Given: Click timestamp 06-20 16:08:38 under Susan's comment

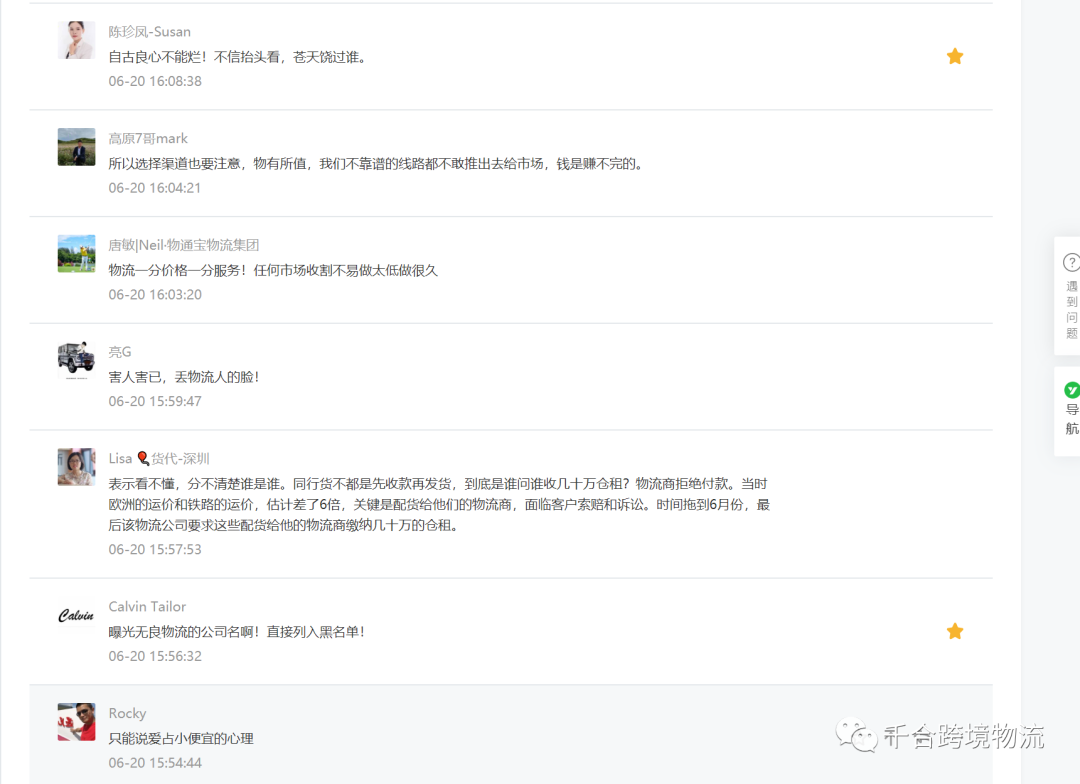Looking at the screenshot, I should coord(155,81).
